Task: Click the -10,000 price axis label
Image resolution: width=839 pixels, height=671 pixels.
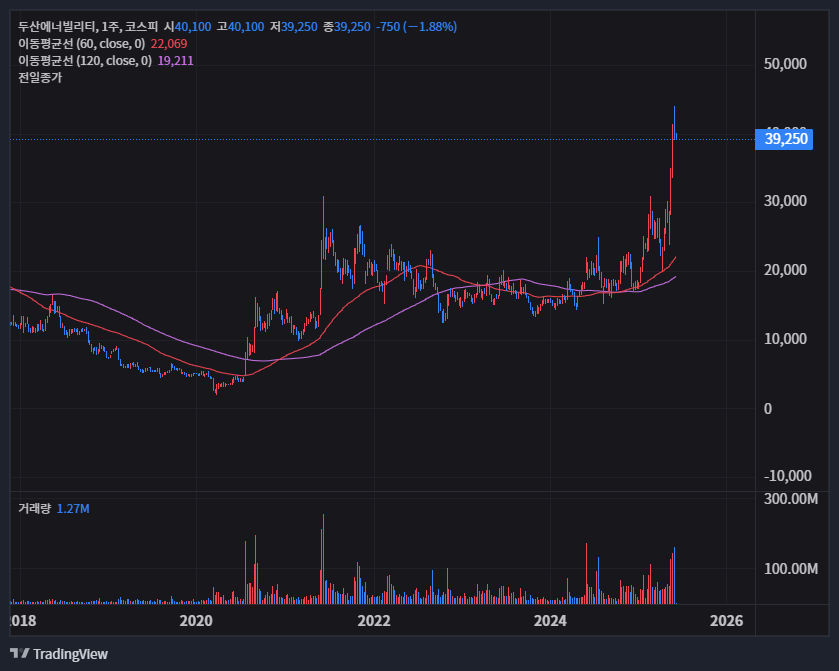Action: coord(788,476)
